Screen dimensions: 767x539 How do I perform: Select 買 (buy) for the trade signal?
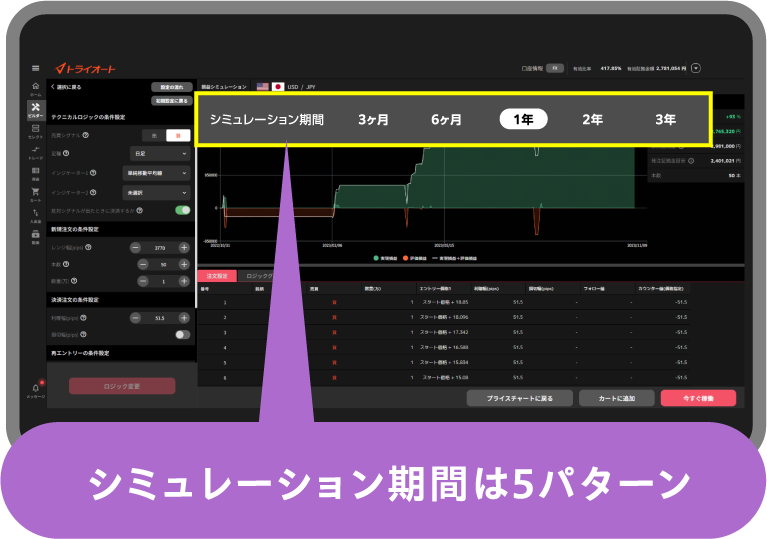point(178,135)
